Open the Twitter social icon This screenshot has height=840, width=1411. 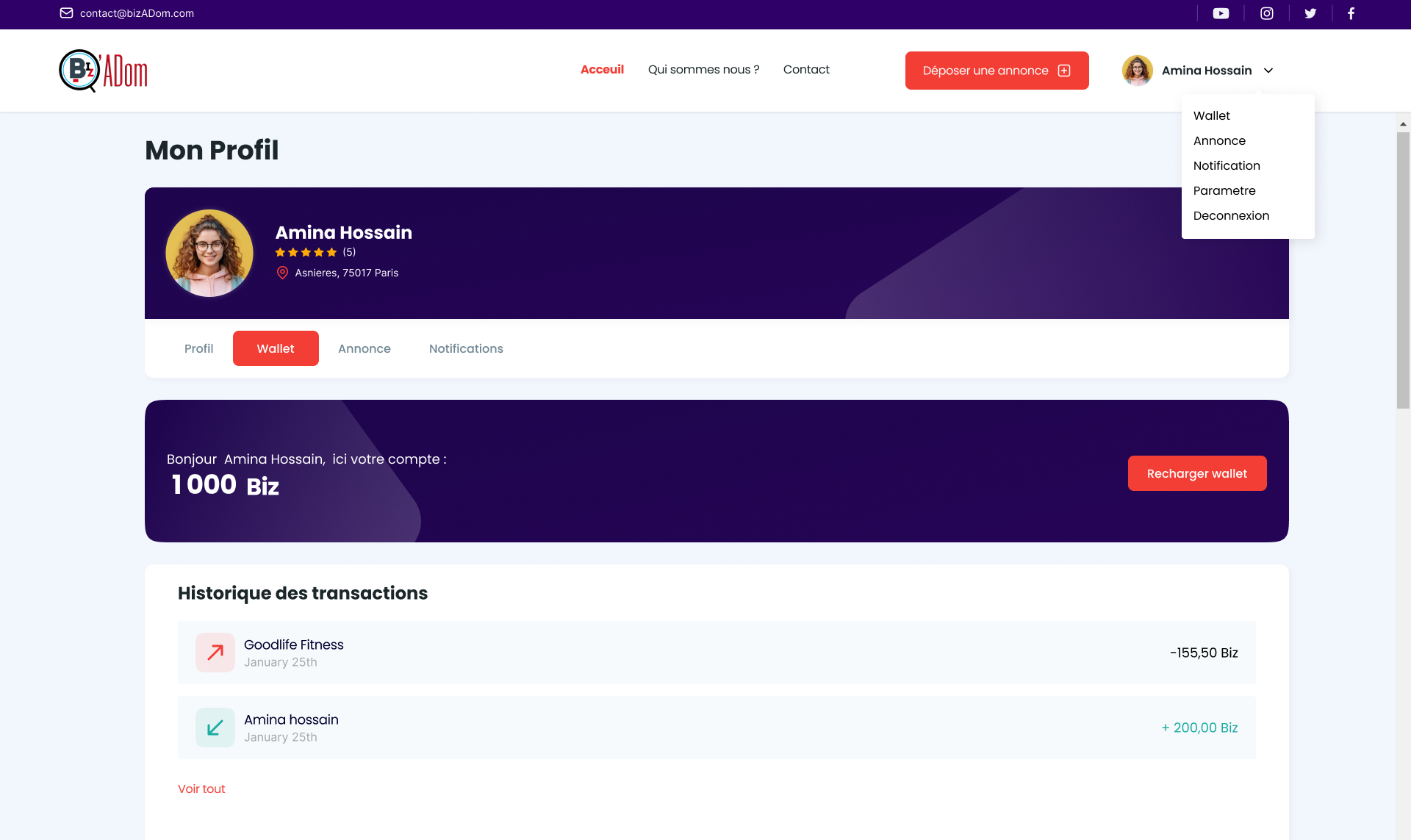pos(1310,13)
